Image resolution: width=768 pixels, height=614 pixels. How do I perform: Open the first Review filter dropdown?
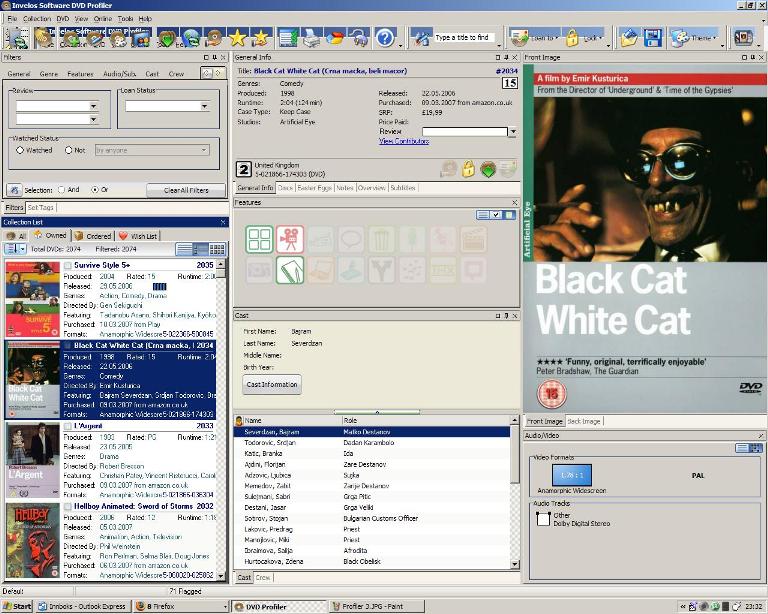point(93,106)
